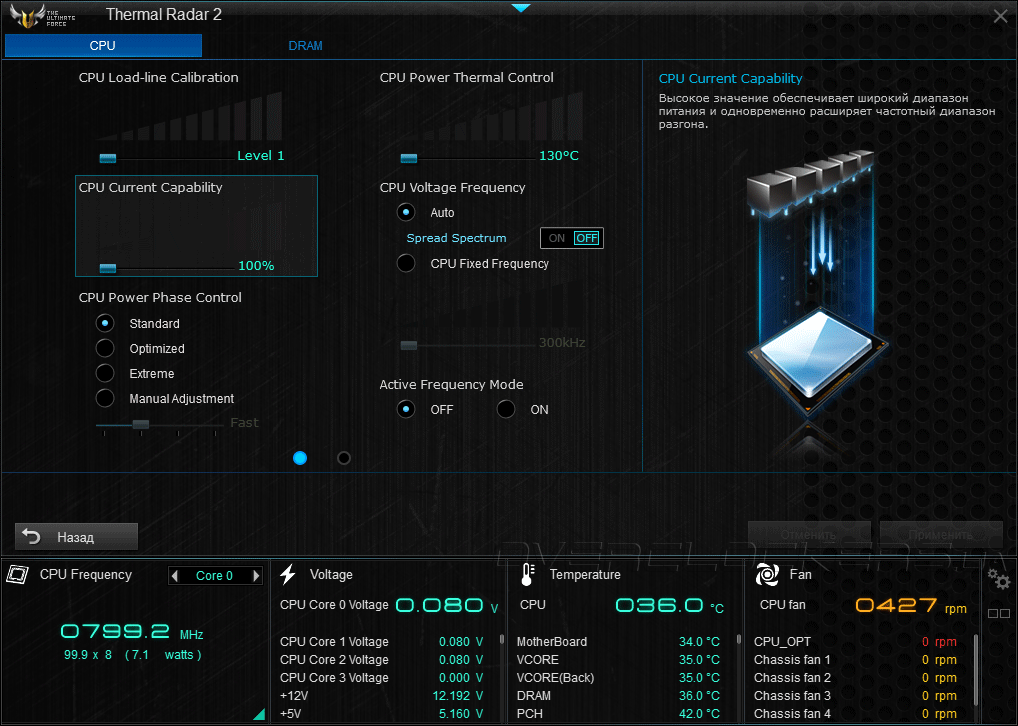The image size is (1018, 726).
Task: Click the TUF Ultimate Force logo
Action: (42, 16)
